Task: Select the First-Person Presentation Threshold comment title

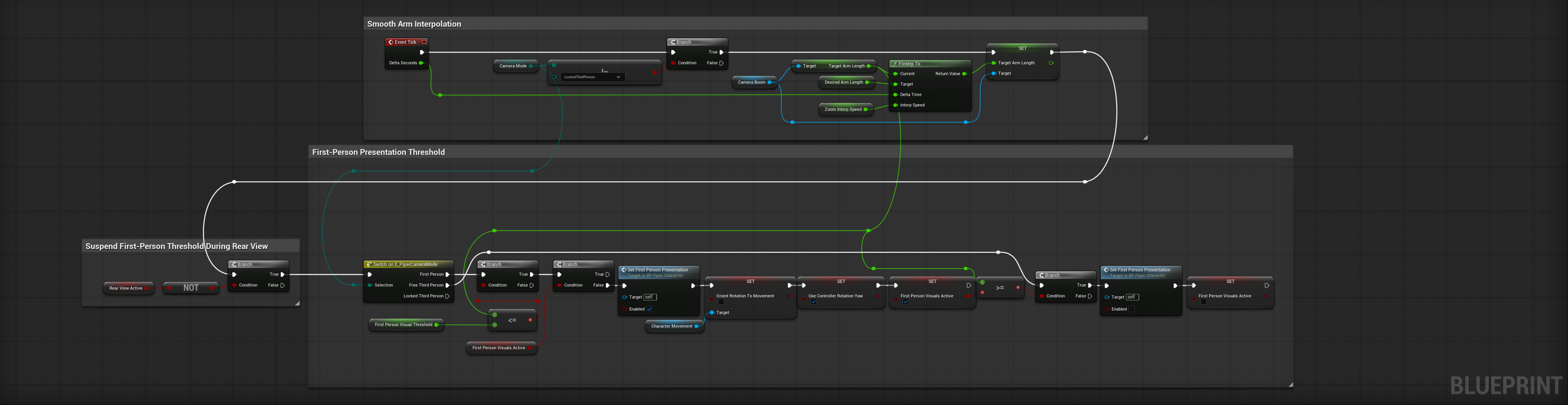Action: [378, 152]
